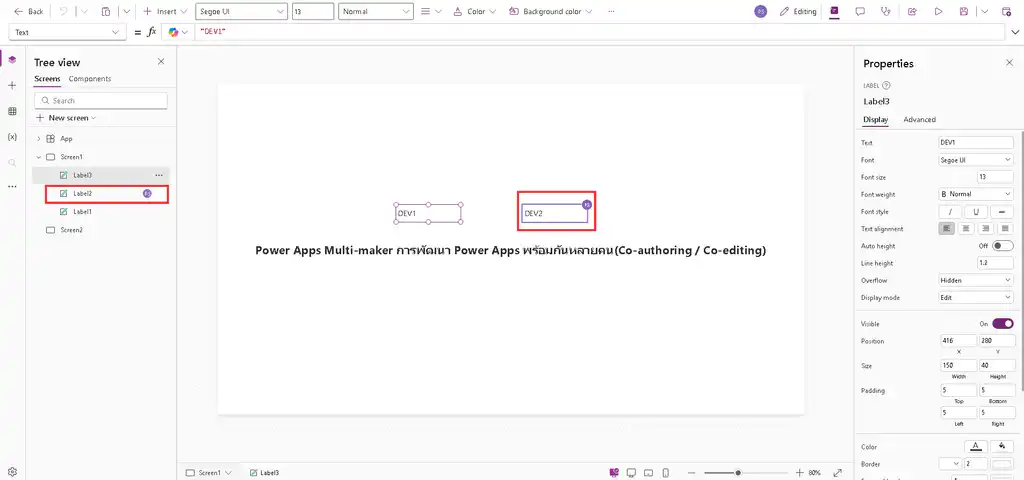The width and height of the screenshot is (1024, 480).
Task: Click the co-author PS avatar in header
Action: [x=760, y=11]
